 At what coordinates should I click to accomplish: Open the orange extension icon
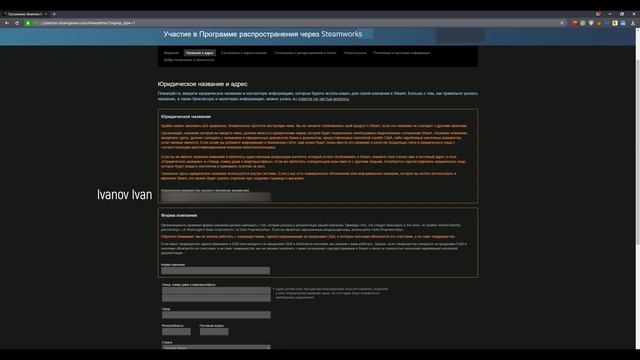tap(599, 23)
